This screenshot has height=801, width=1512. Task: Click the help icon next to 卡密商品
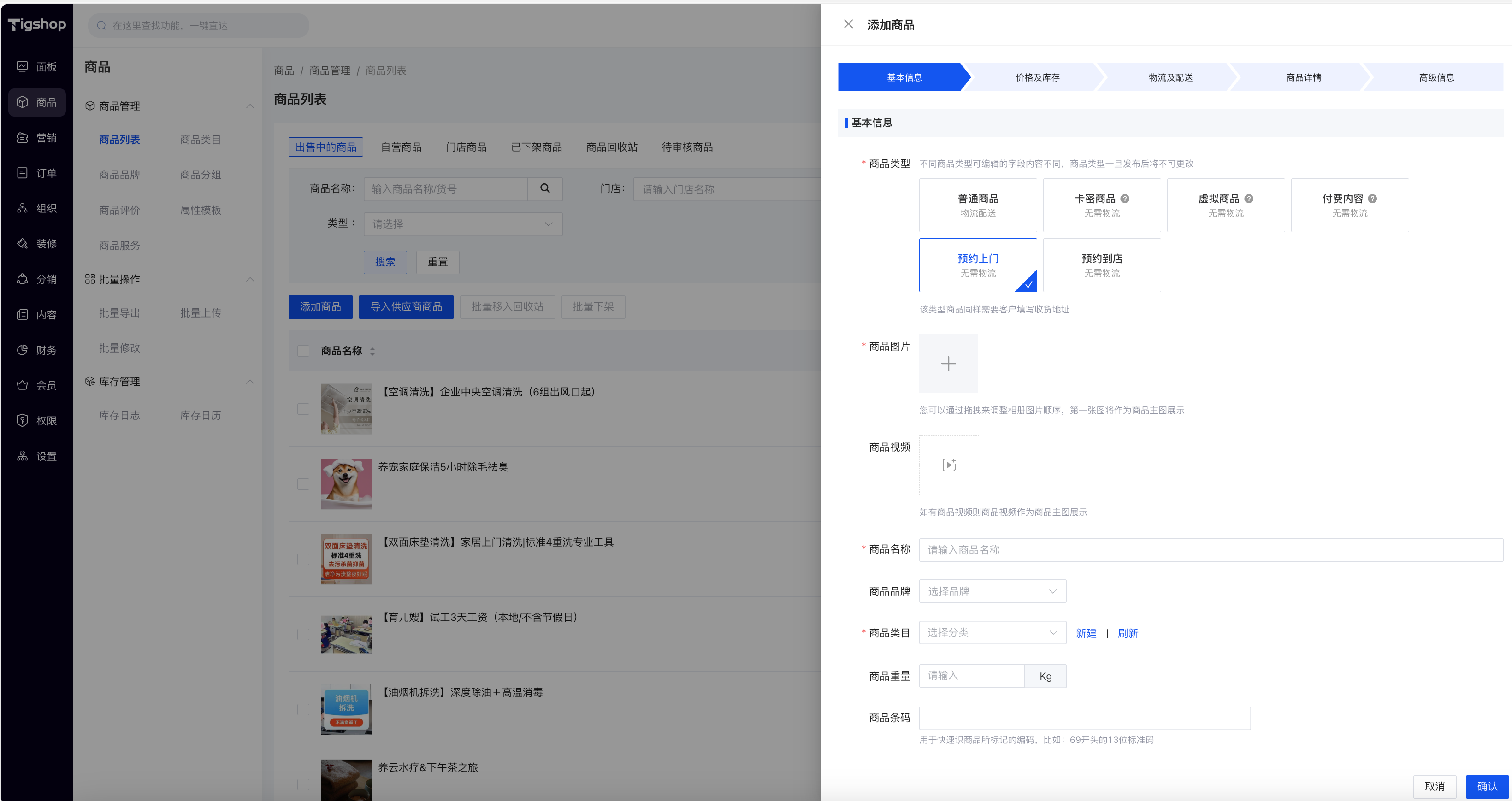(1125, 199)
